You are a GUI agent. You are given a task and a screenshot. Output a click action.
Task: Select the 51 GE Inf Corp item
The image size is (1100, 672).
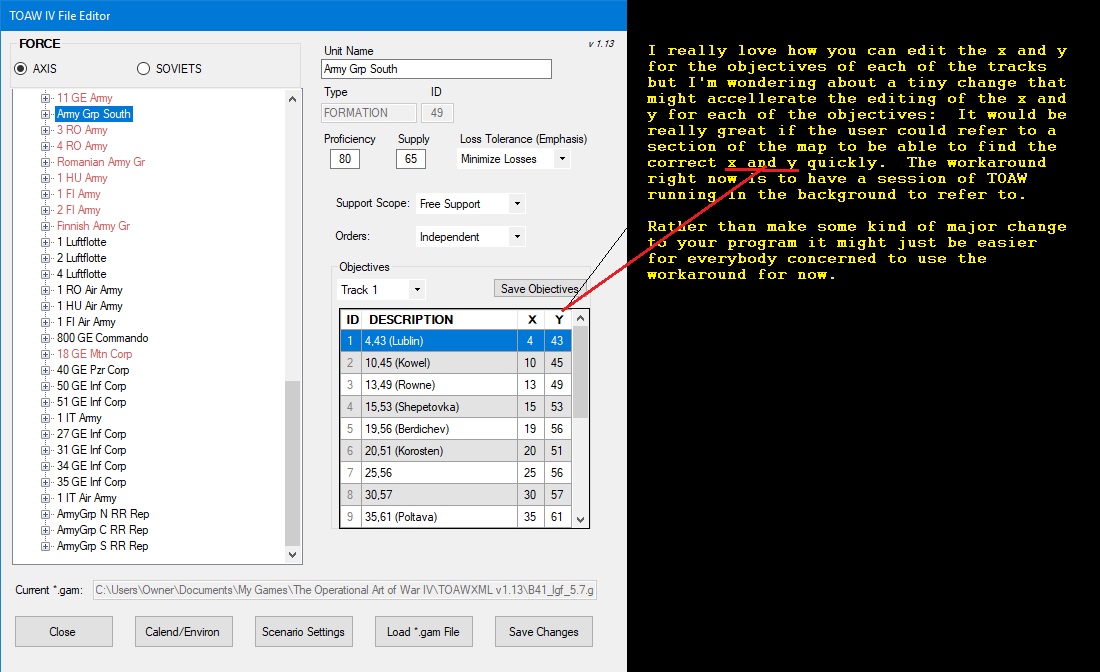[x=91, y=403]
